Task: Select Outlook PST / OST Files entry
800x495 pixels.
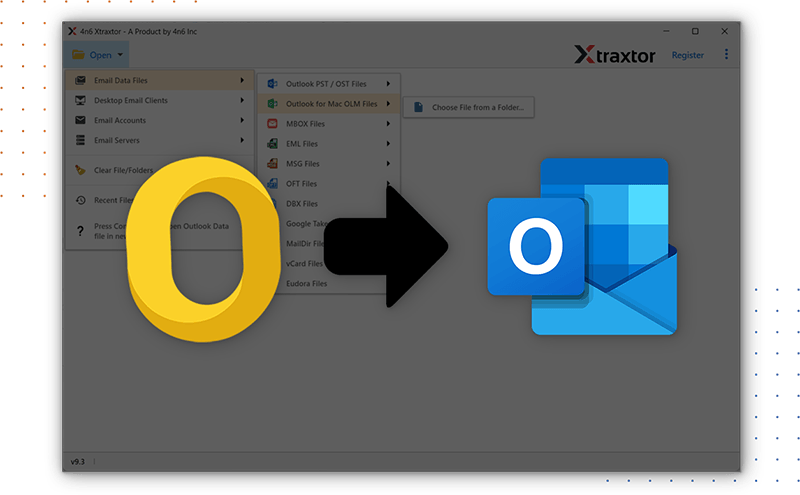Action: pos(328,84)
